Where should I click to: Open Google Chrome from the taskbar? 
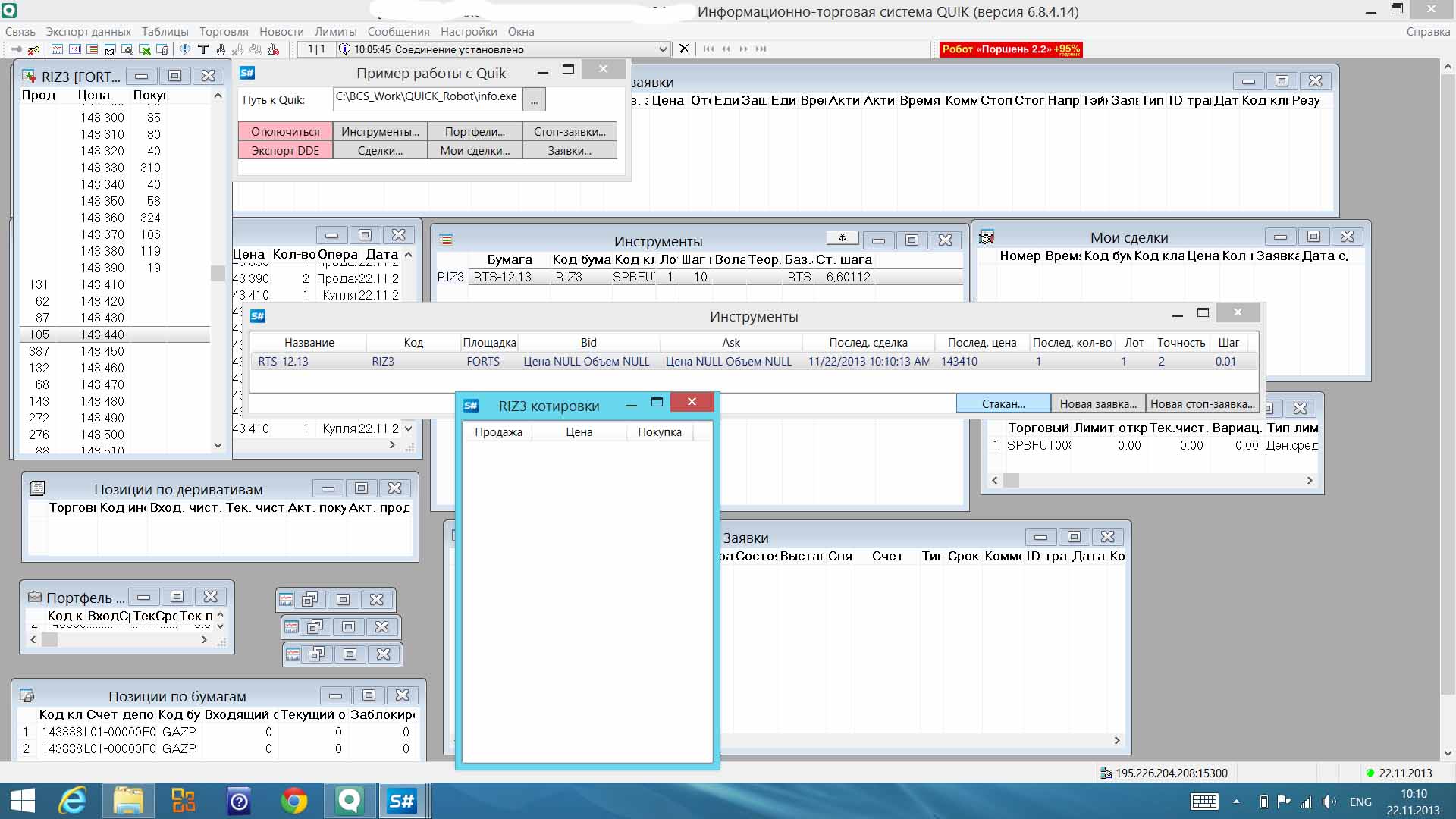click(294, 801)
